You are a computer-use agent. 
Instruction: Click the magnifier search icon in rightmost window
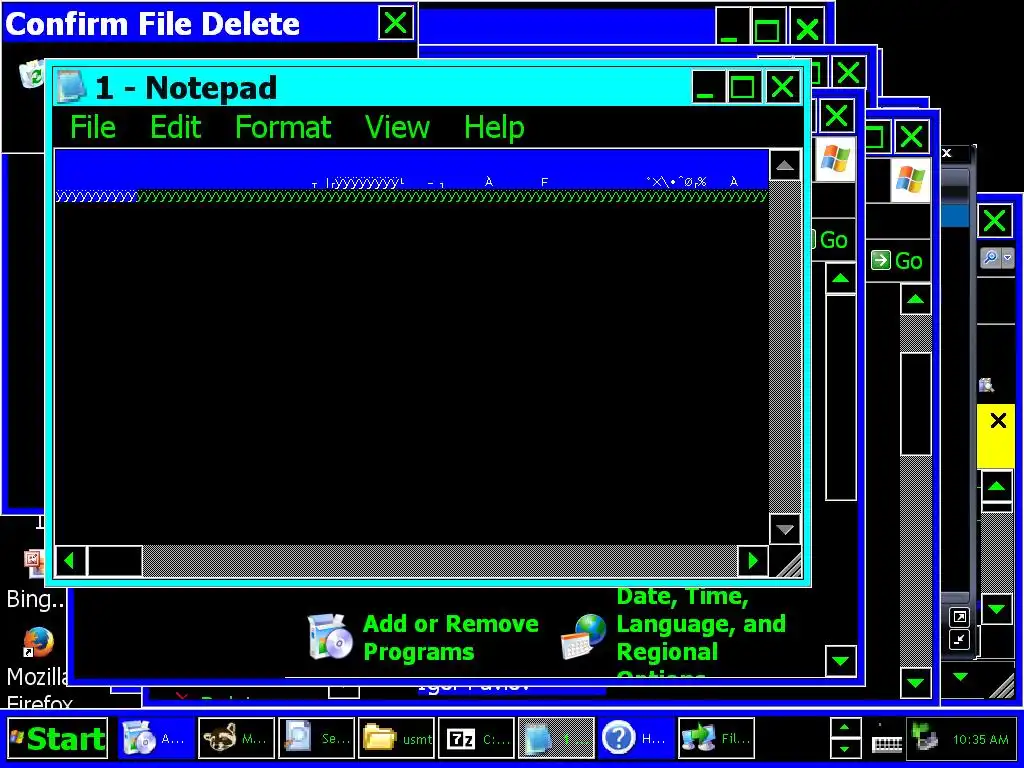pos(990,258)
